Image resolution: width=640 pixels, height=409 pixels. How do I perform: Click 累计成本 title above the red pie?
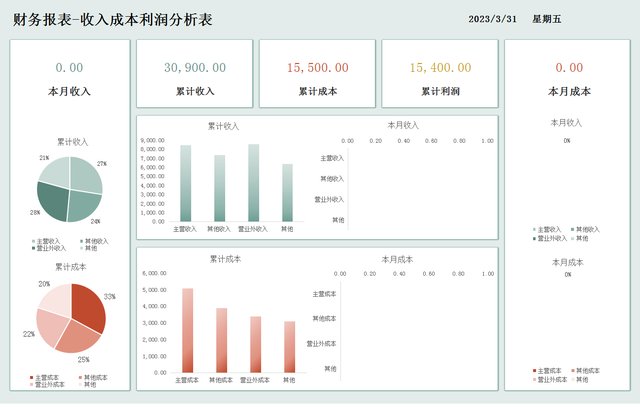[x=71, y=267]
